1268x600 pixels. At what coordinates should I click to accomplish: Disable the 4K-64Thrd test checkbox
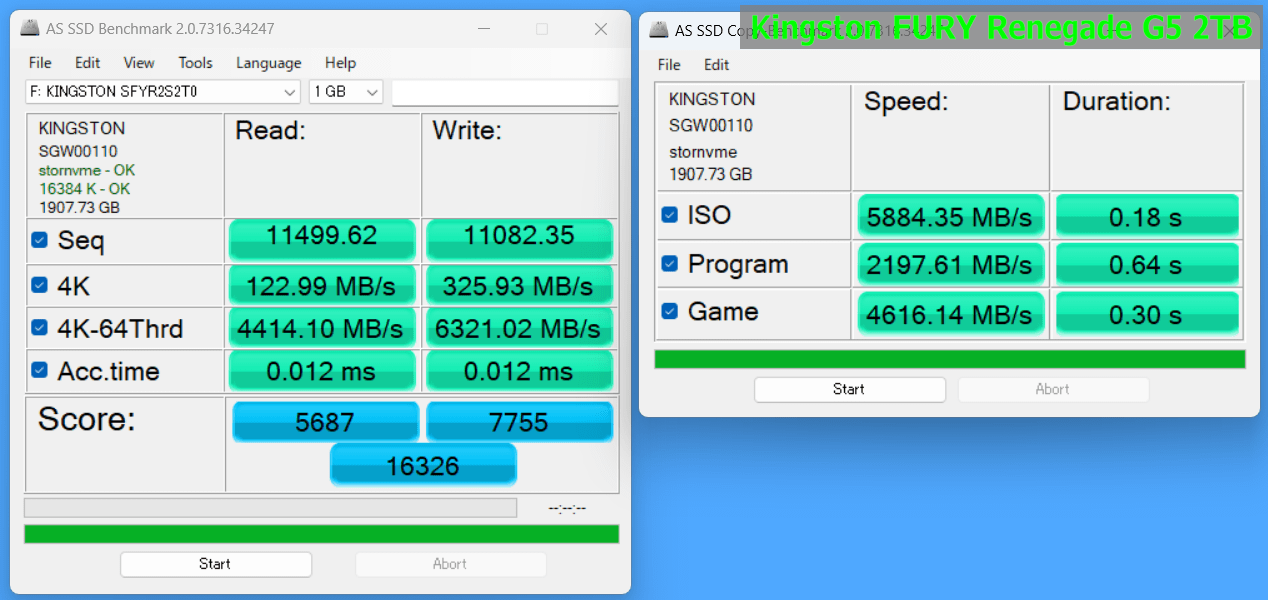39,327
